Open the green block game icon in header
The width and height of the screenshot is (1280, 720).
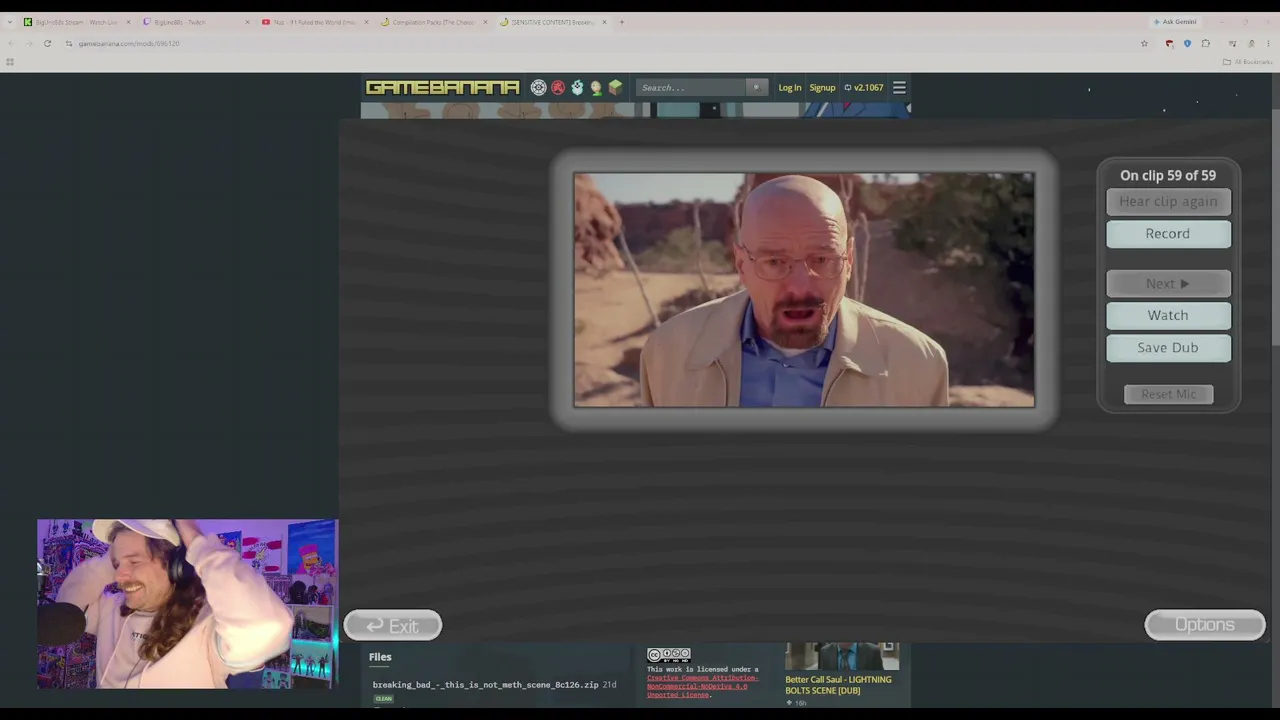pyautogui.click(x=615, y=88)
